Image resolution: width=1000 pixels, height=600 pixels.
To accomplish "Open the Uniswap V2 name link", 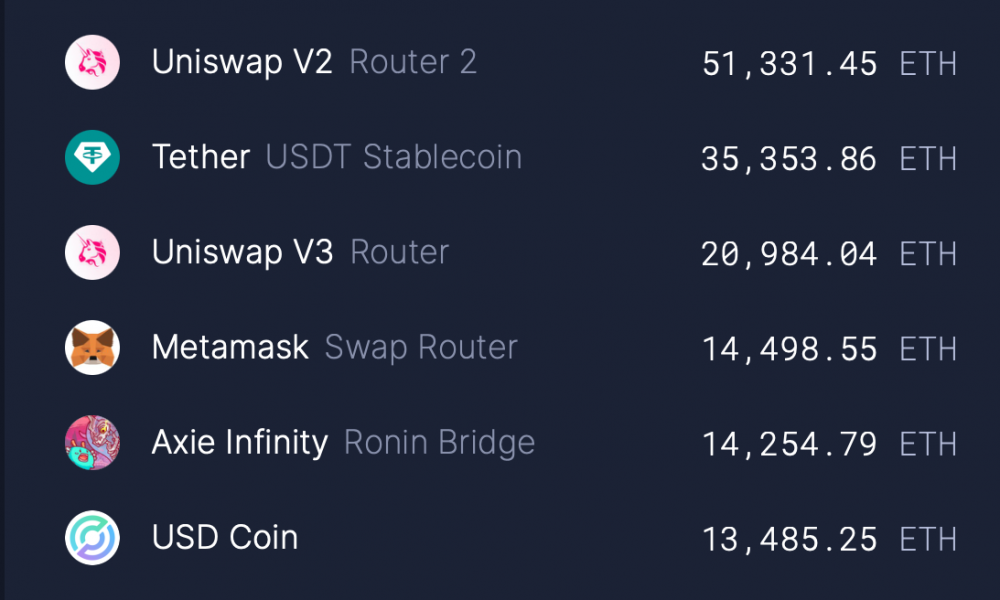I will coord(242,62).
